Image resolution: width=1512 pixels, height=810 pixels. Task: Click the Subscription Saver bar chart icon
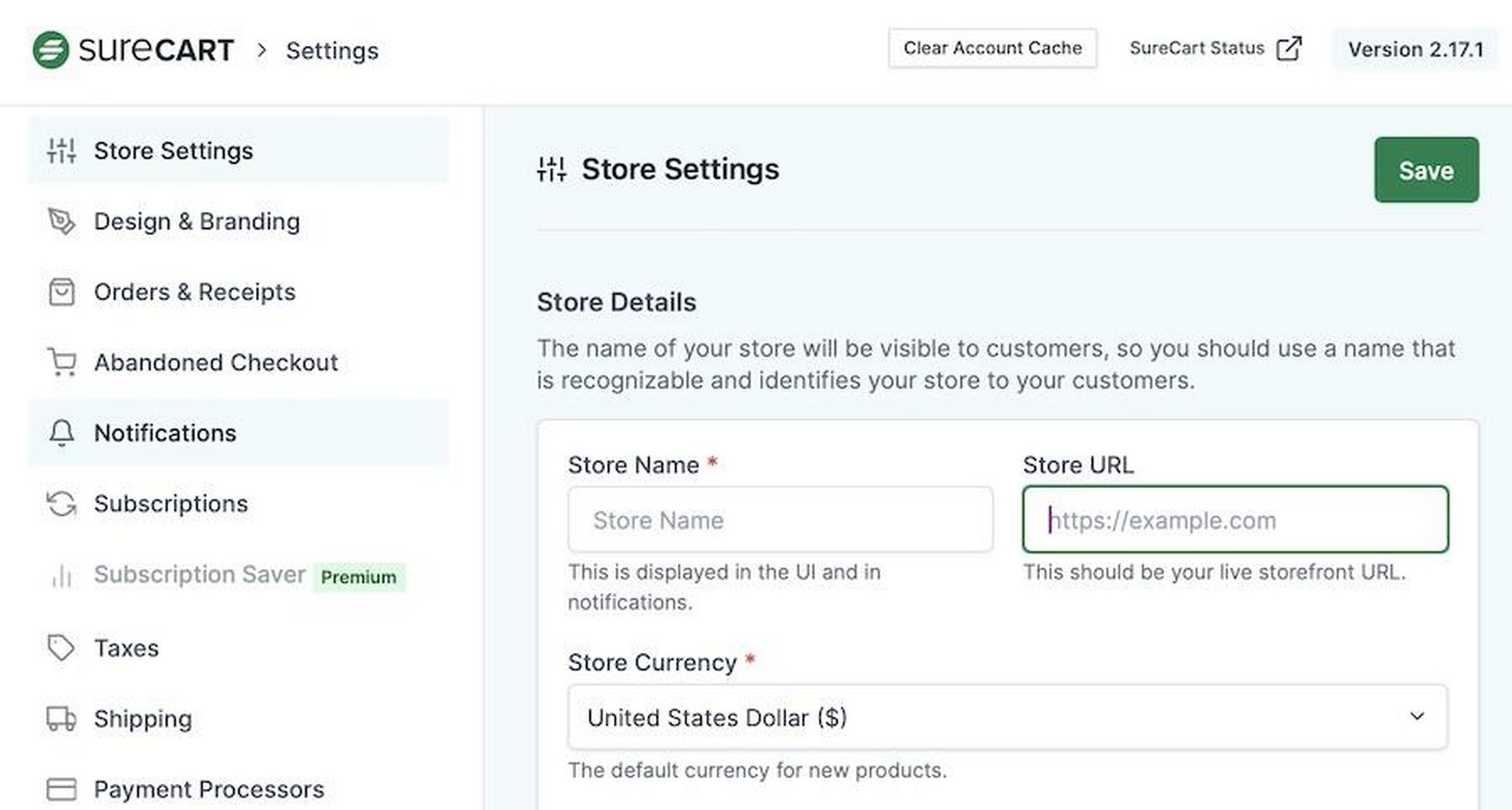[61, 575]
